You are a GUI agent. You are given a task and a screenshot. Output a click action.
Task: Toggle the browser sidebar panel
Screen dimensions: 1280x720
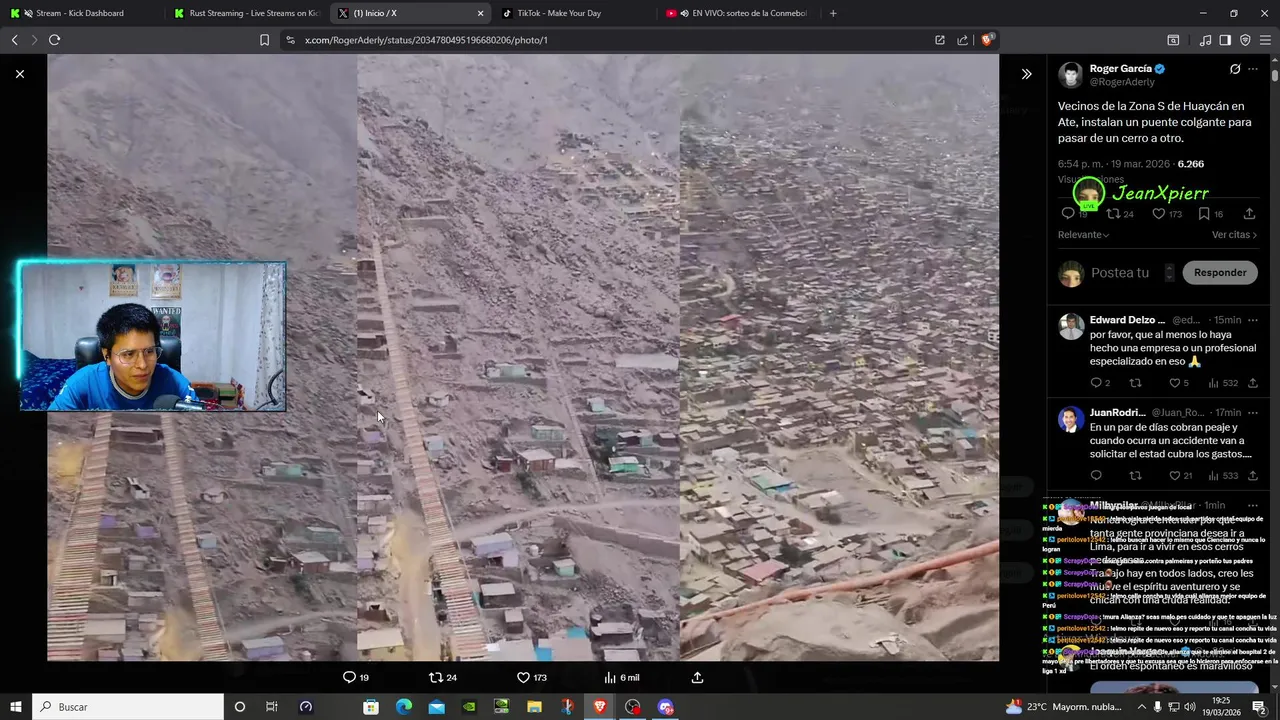pos(1225,40)
